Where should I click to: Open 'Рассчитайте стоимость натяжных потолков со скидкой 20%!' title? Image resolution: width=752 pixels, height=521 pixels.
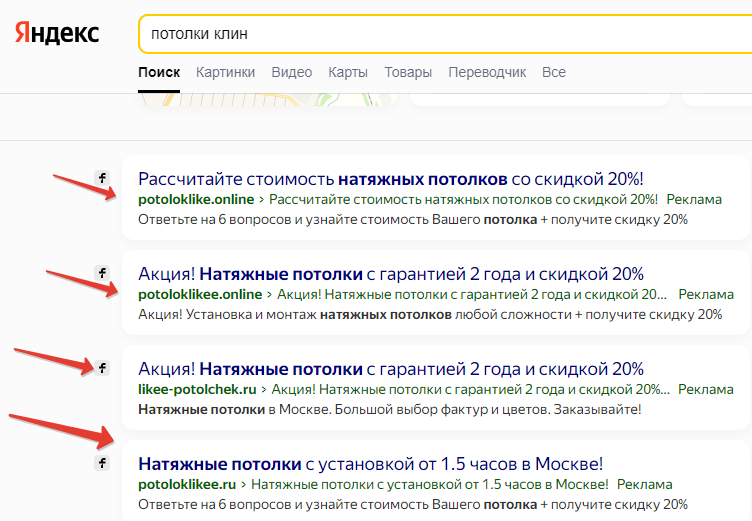[390, 179]
